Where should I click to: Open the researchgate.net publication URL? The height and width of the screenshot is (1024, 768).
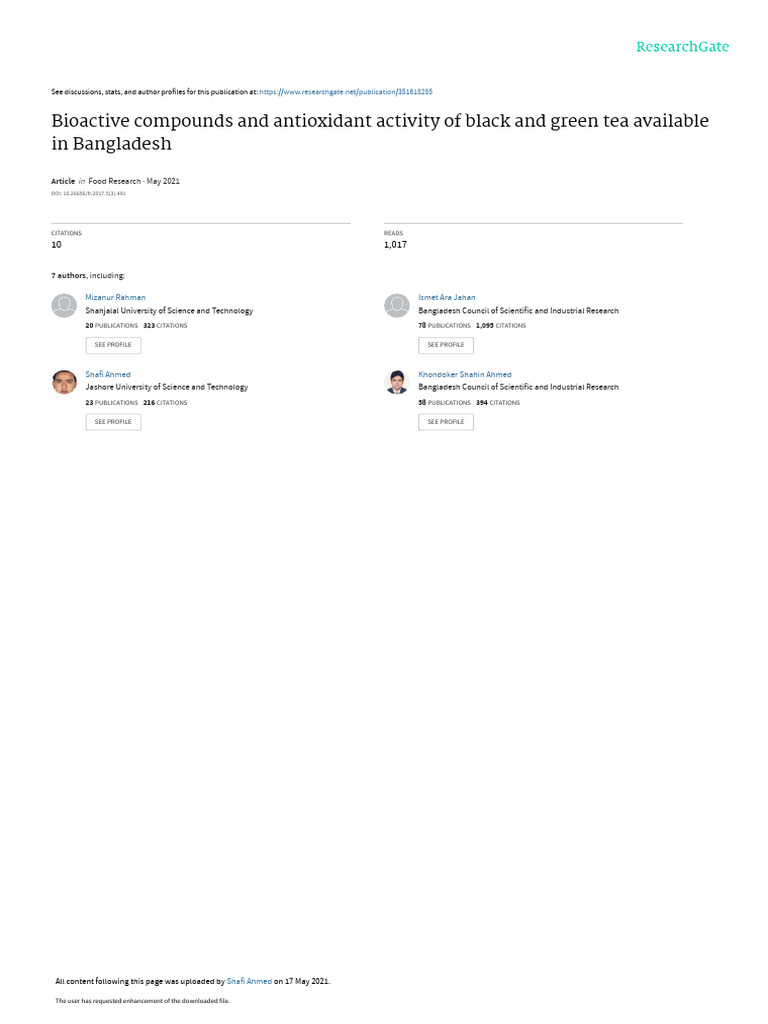345,92
